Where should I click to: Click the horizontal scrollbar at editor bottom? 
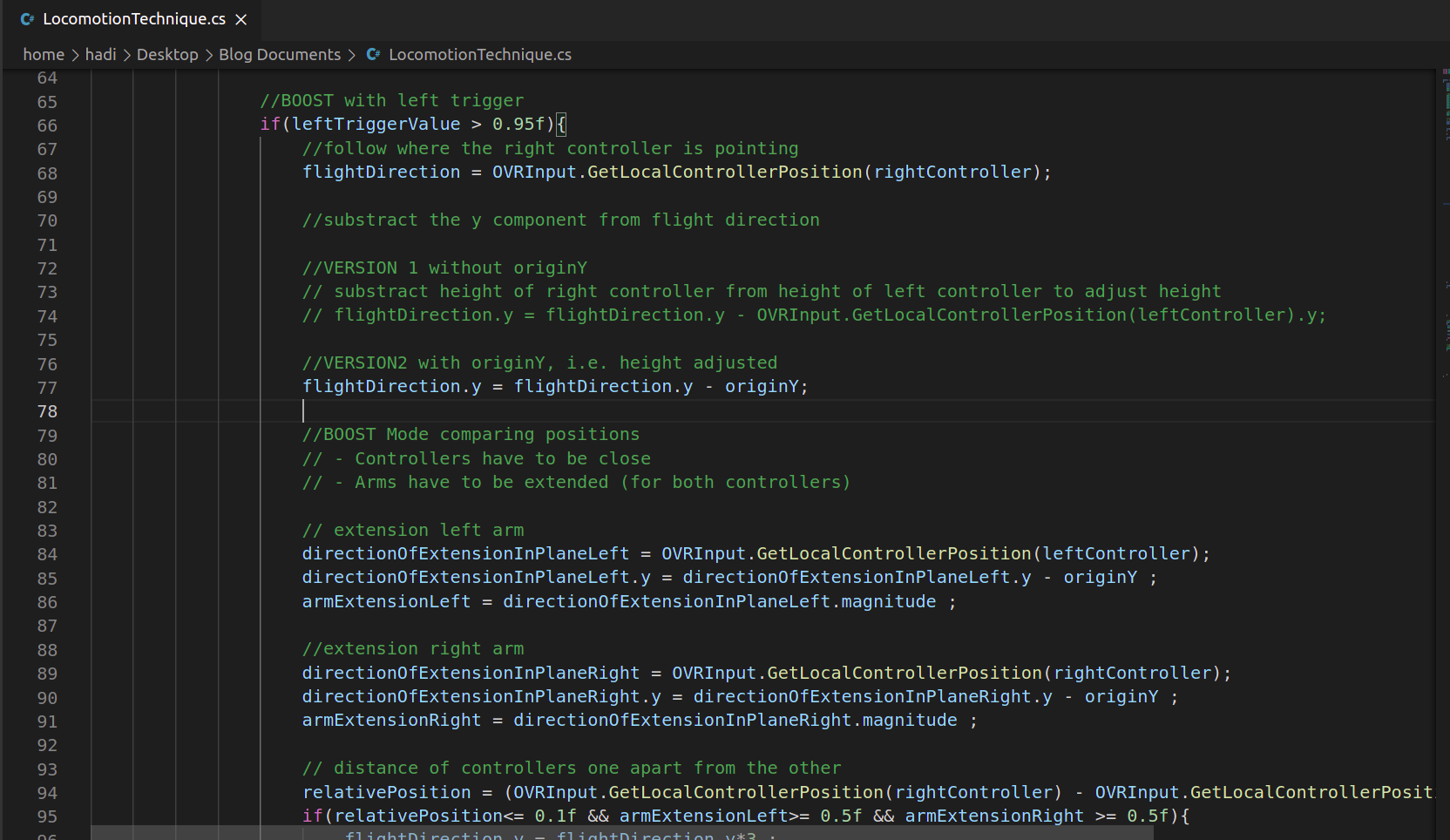point(622,833)
